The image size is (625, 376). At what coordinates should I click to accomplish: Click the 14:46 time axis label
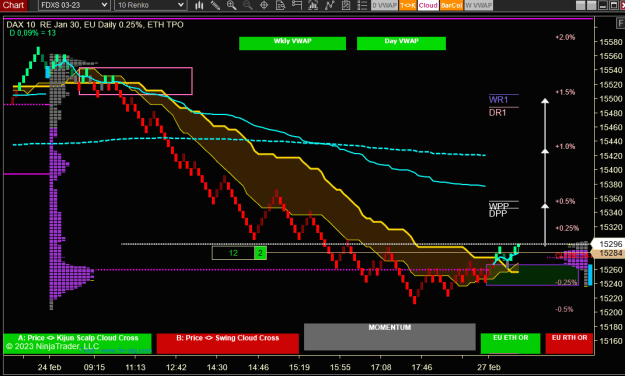(258, 367)
